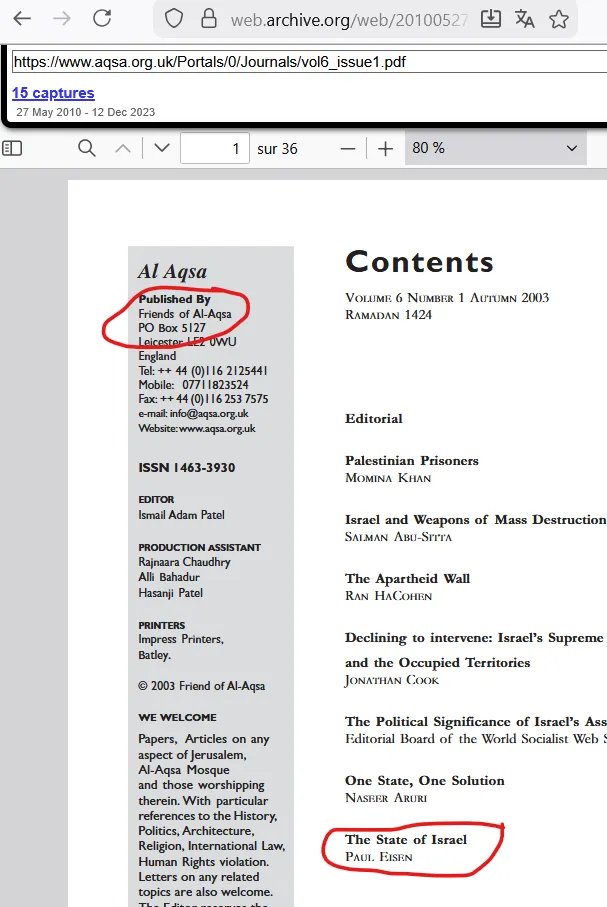Image resolution: width=607 pixels, height=907 pixels.
Task: Click the install/download page icon in the address bar
Action: pos(491,19)
